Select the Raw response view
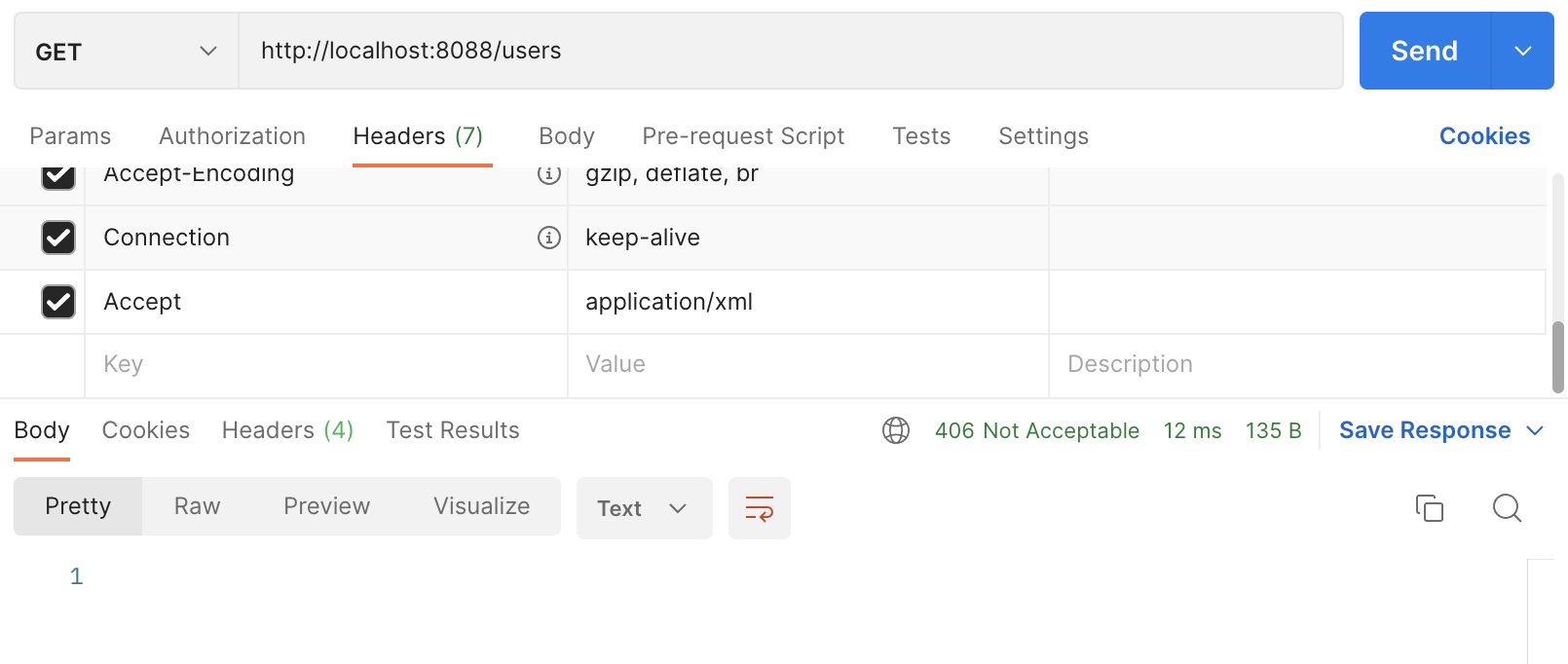 pyautogui.click(x=198, y=506)
